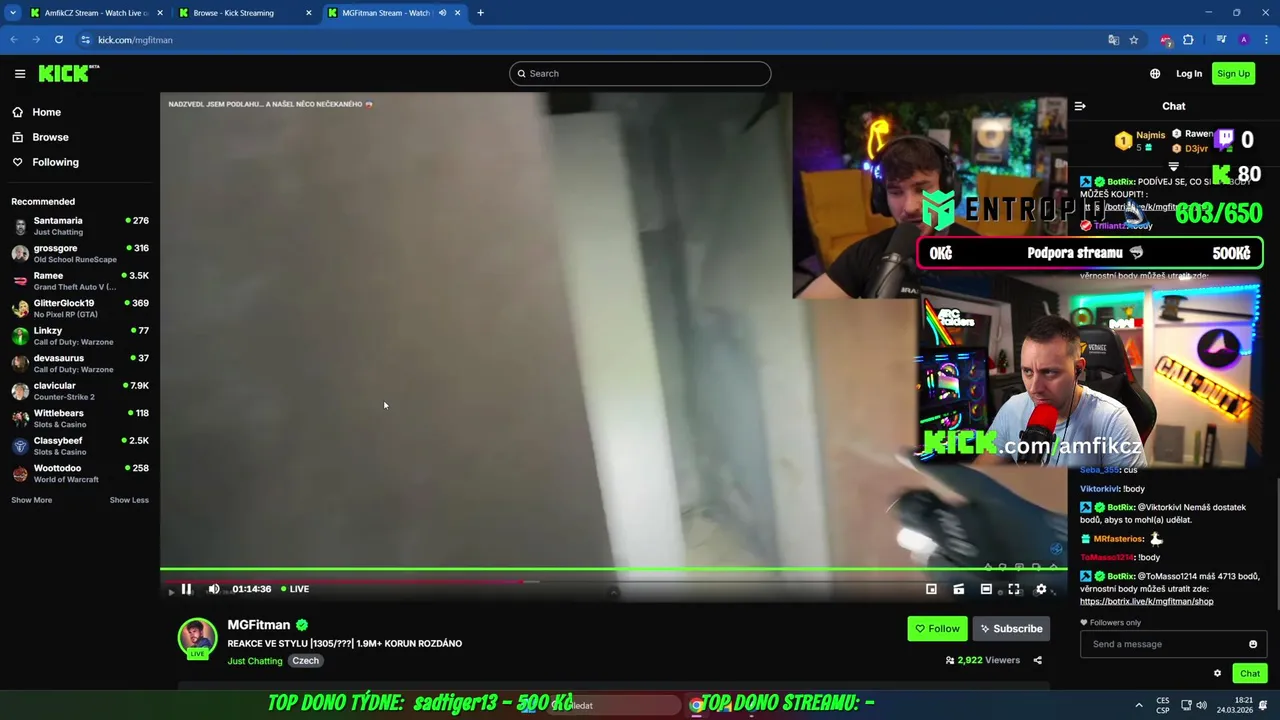This screenshot has width=1280, height=720.
Task: Switch to Browse - Kick Streaming tab
Action: pos(243,13)
